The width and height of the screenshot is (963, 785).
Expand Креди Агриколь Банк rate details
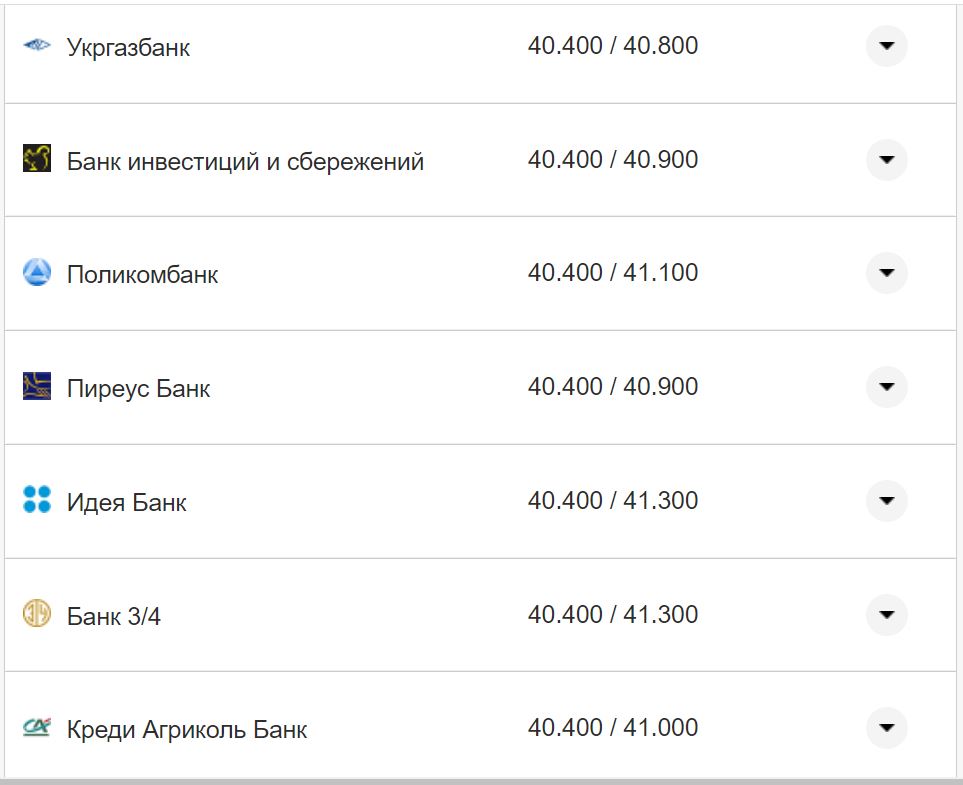(x=886, y=728)
